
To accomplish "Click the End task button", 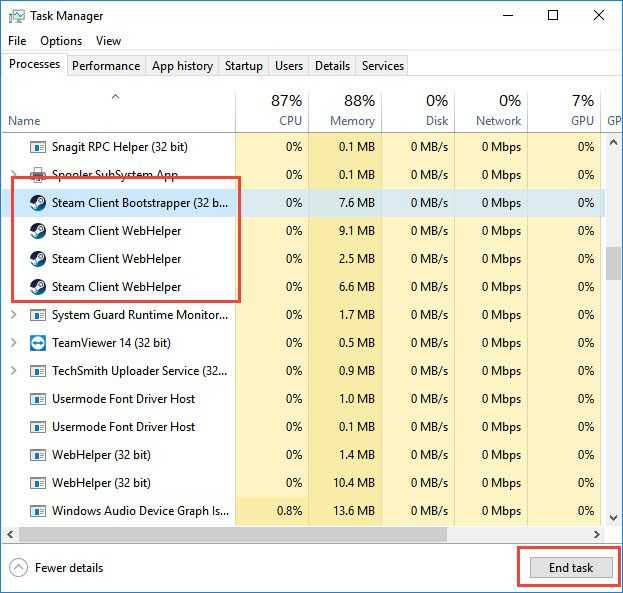I will [571, 568].
